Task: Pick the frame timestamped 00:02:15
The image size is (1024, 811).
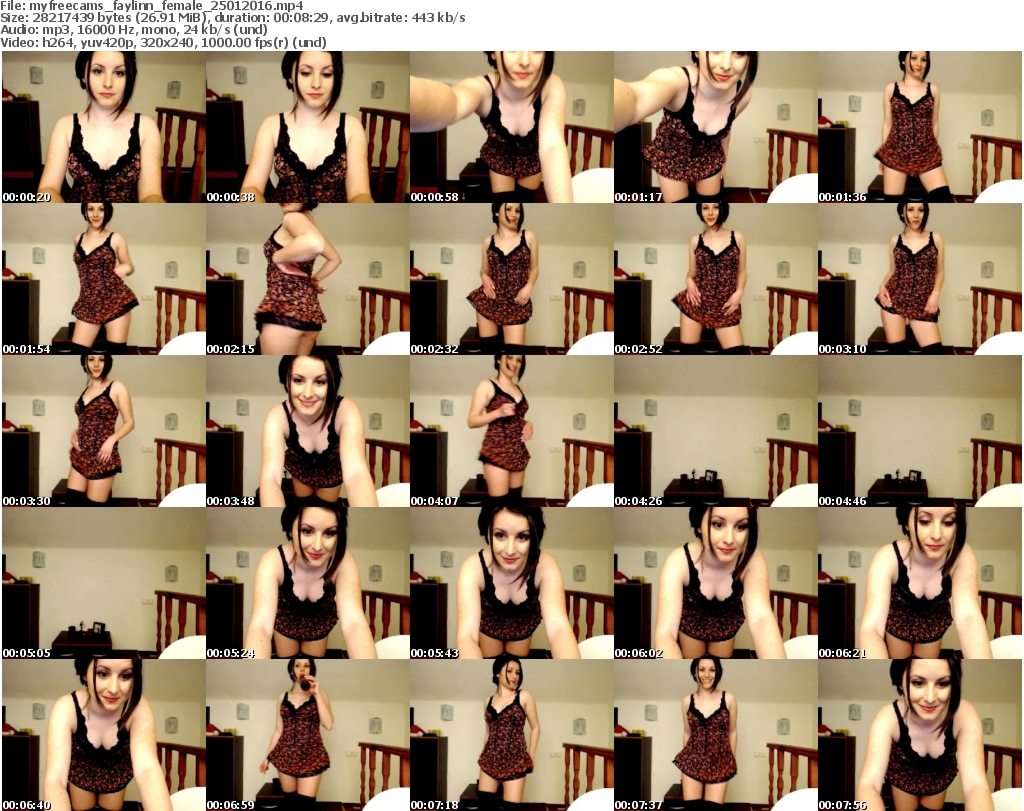Action: click(308, 279)
